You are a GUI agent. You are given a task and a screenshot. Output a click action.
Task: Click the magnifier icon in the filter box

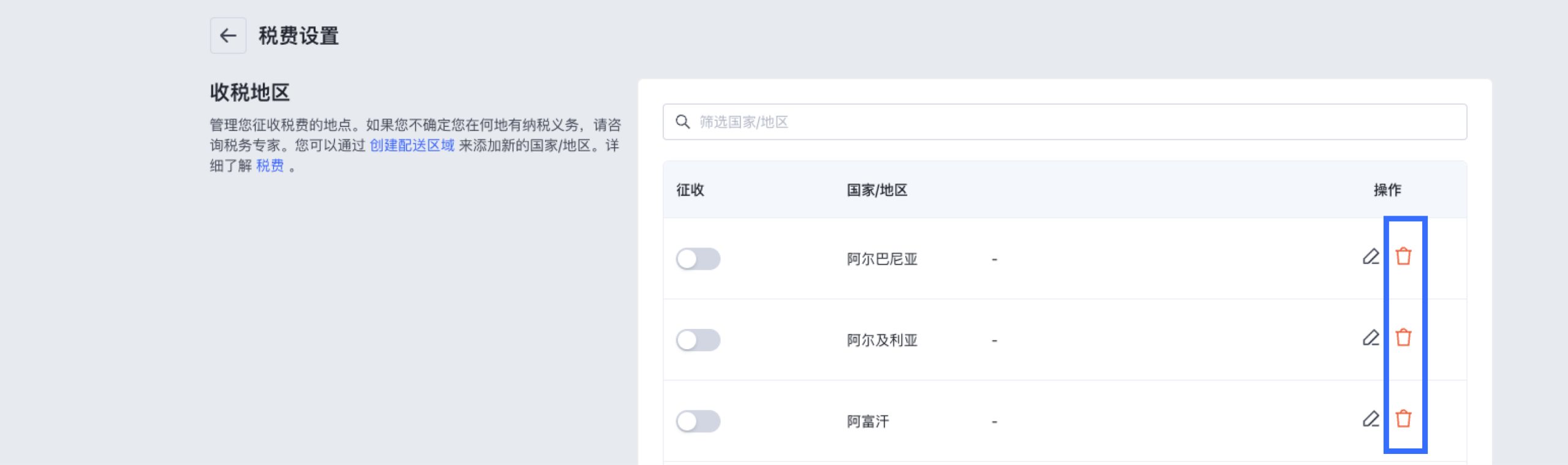point(682,122)
